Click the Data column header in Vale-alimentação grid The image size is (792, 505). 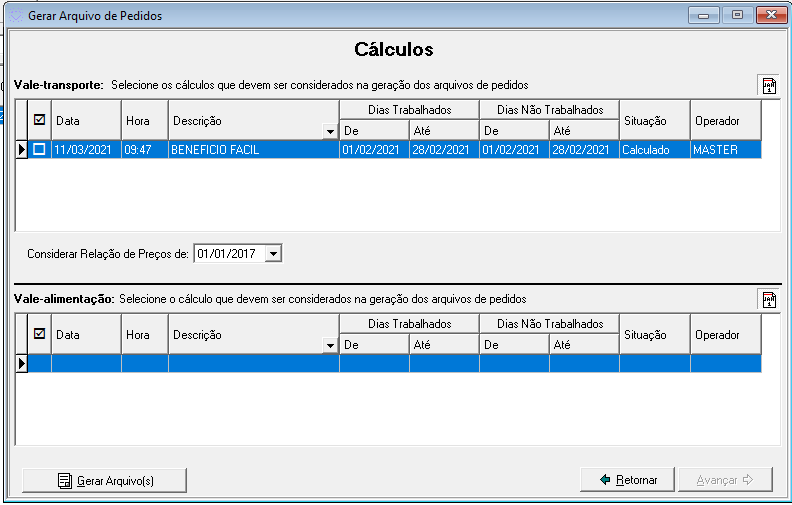(86, 335)
